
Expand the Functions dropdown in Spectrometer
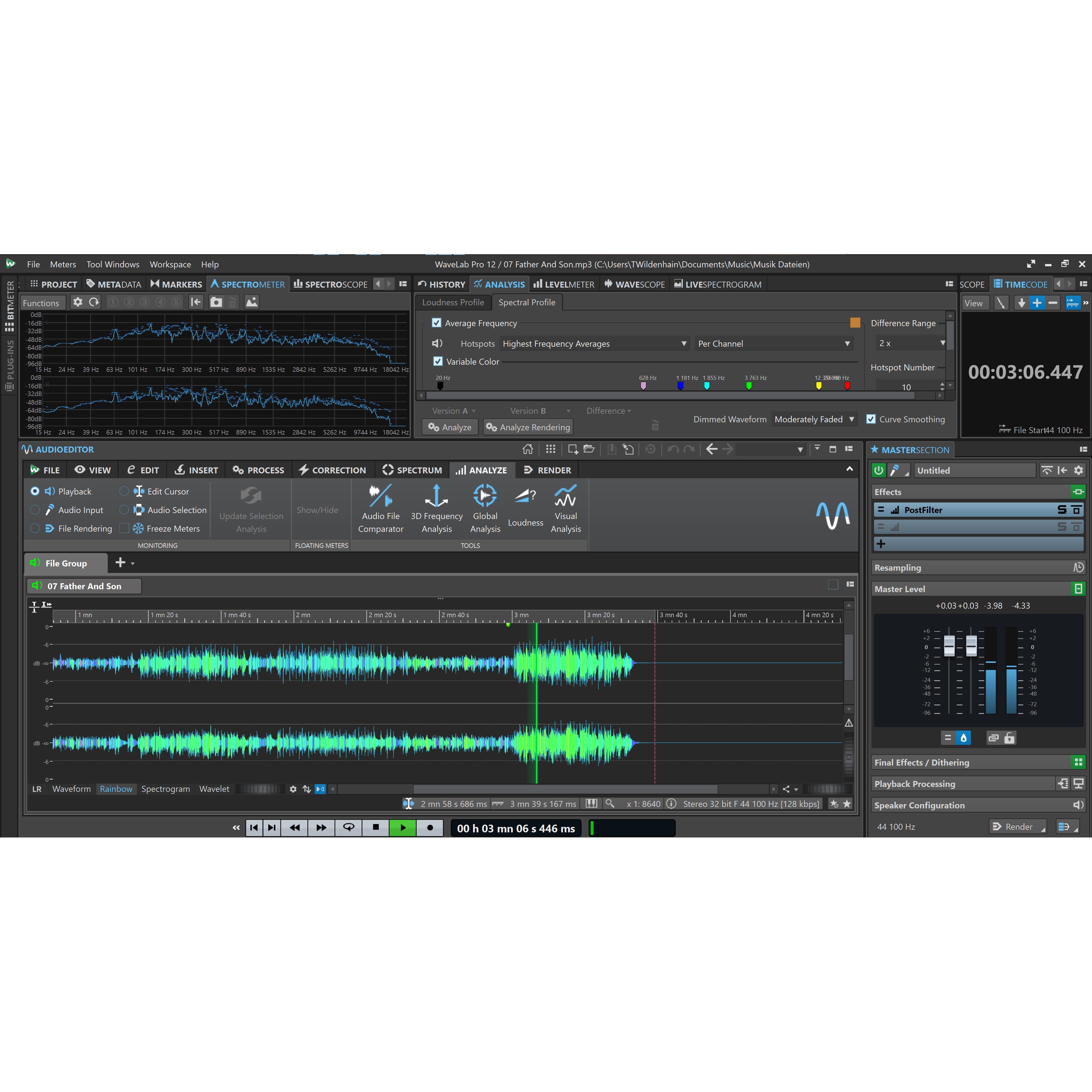[x=43, y=303]
